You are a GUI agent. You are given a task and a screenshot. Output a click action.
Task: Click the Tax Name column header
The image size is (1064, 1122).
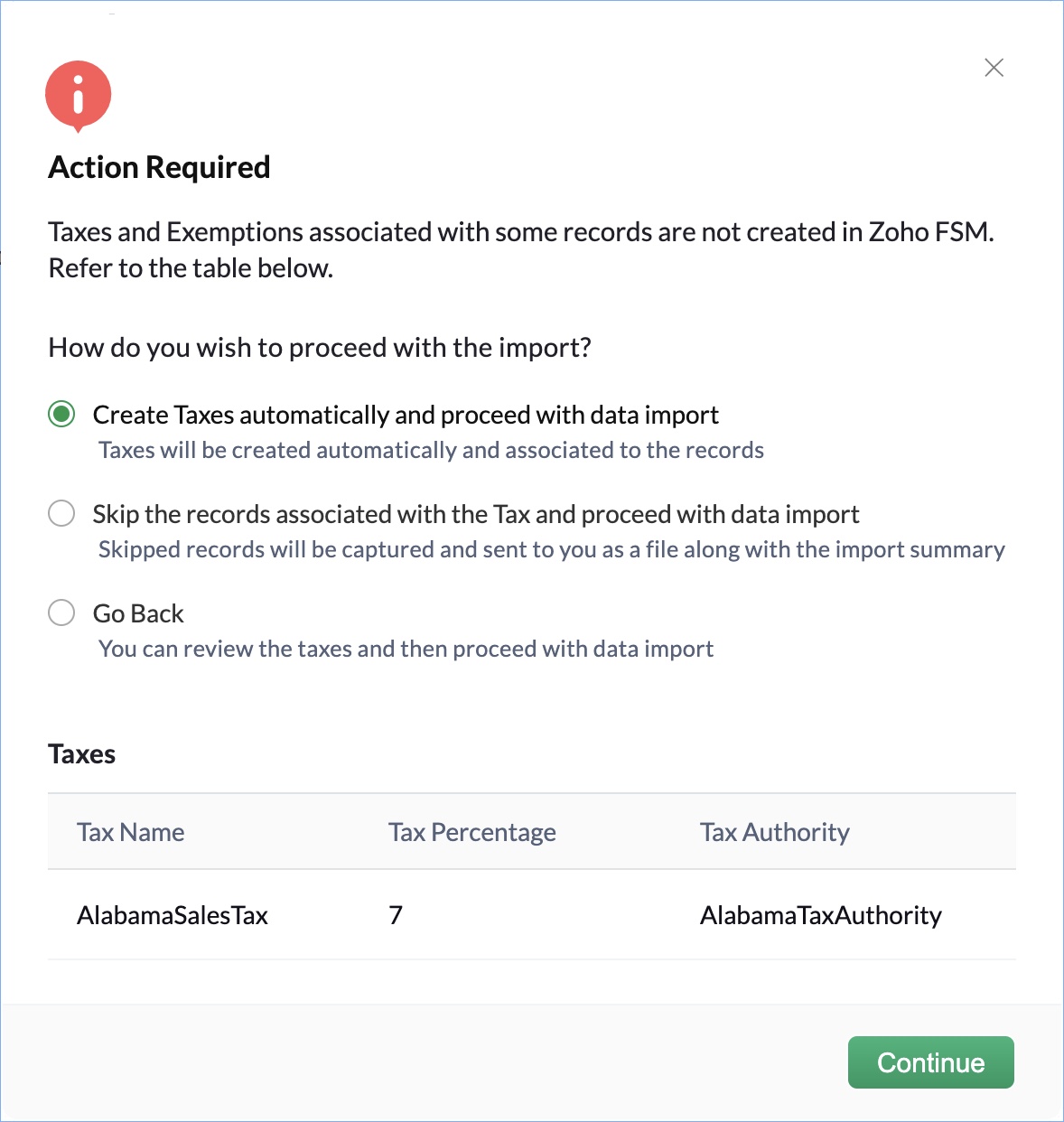[131, 832]
